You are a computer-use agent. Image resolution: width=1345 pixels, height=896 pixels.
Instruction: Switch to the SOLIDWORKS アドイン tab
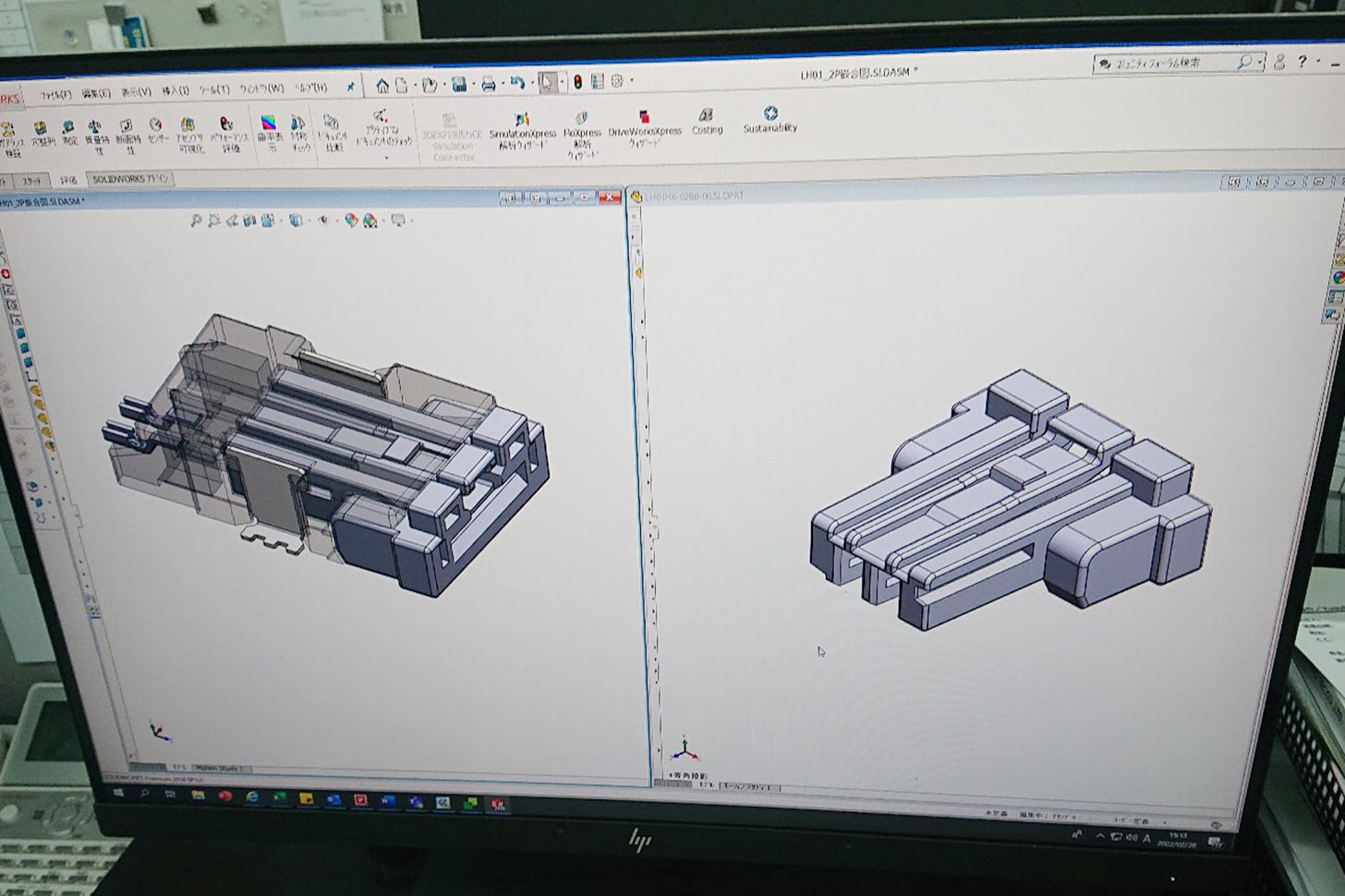pyautogui.click(x=130, y=179)
